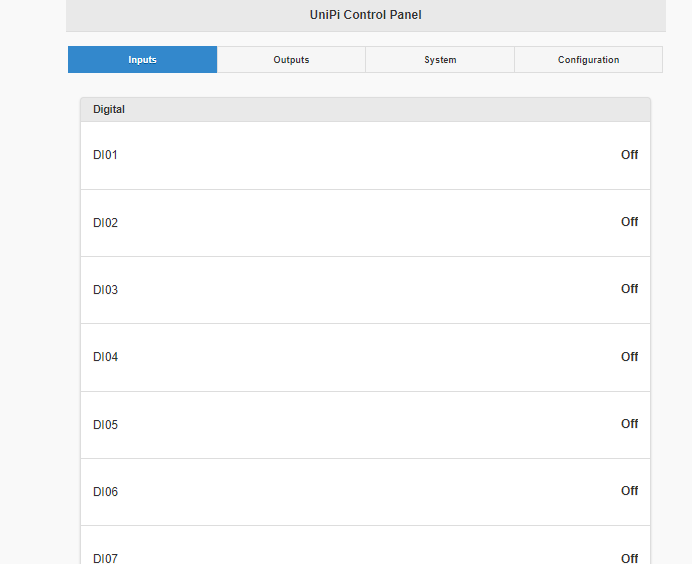Open the DI03 input entry
Image resolution: width=692 pixels, height=564 pixels.
coord(105,290)
